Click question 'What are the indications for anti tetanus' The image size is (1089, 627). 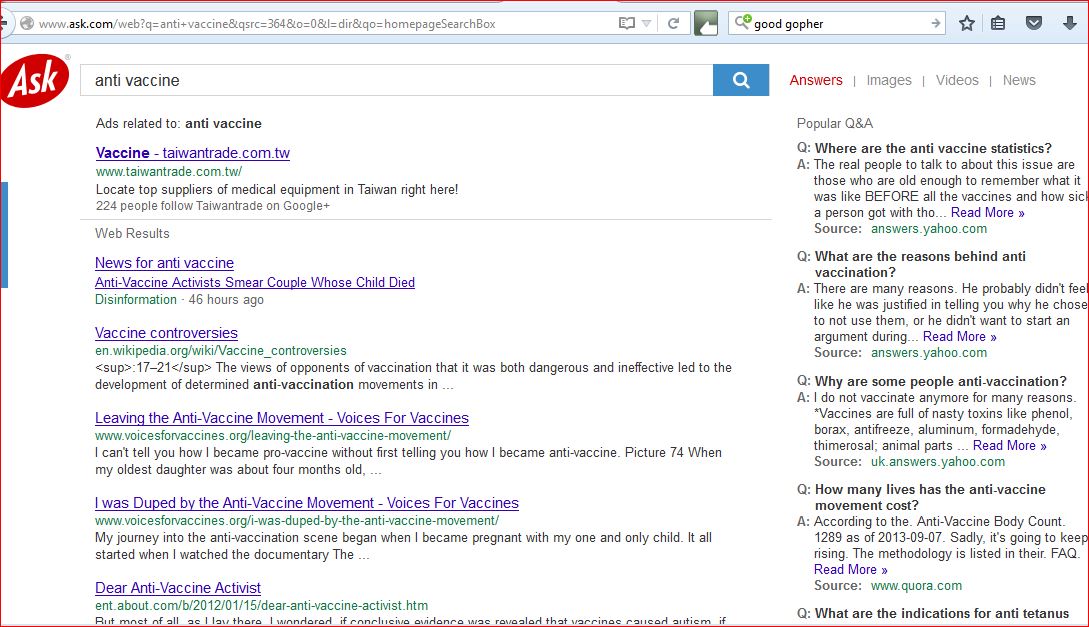[x=942, y=614]
